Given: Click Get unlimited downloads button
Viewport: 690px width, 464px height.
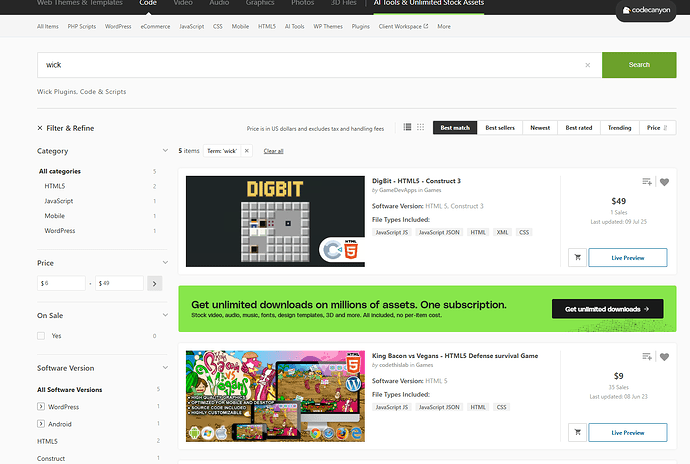Looking at the screenshot, I should (x=607, y=309).
